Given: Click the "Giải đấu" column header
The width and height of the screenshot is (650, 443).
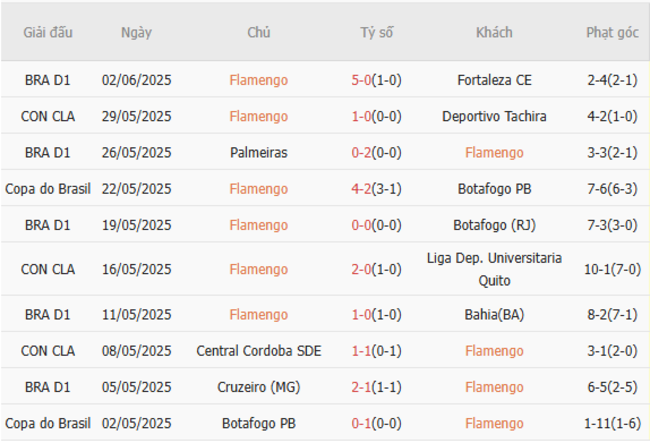Looking at the screenshot, I should coord(47,33).
